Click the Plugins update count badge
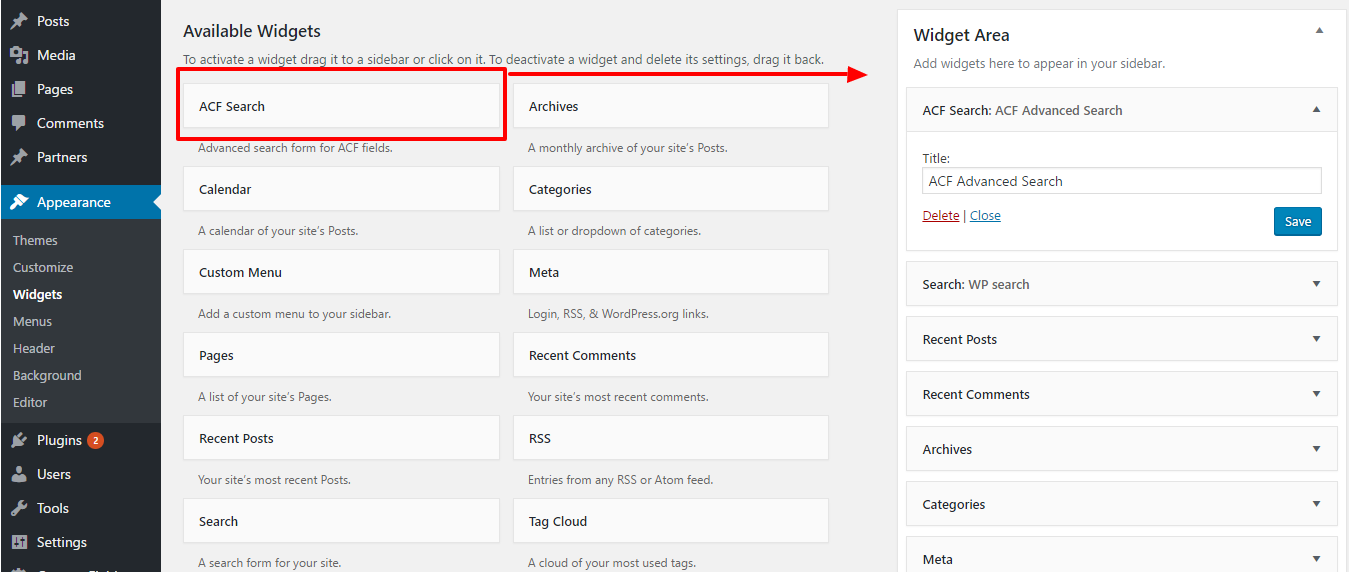 (95, 440)
